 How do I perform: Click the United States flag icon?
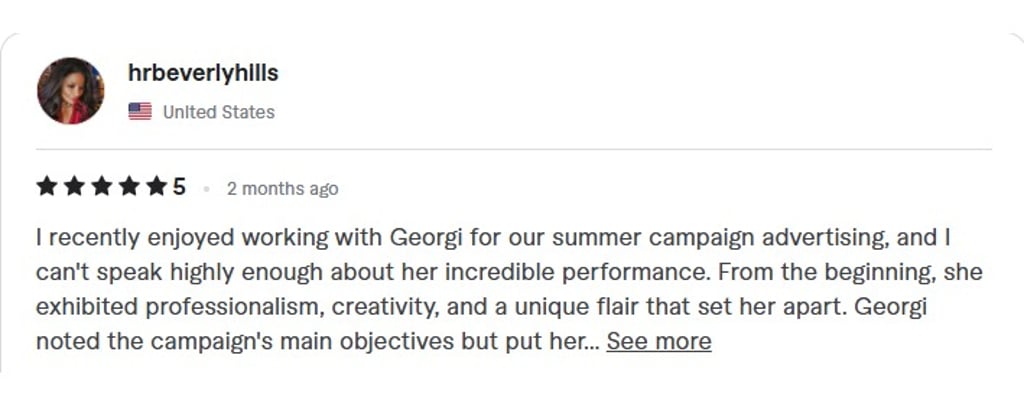[140, 112]
